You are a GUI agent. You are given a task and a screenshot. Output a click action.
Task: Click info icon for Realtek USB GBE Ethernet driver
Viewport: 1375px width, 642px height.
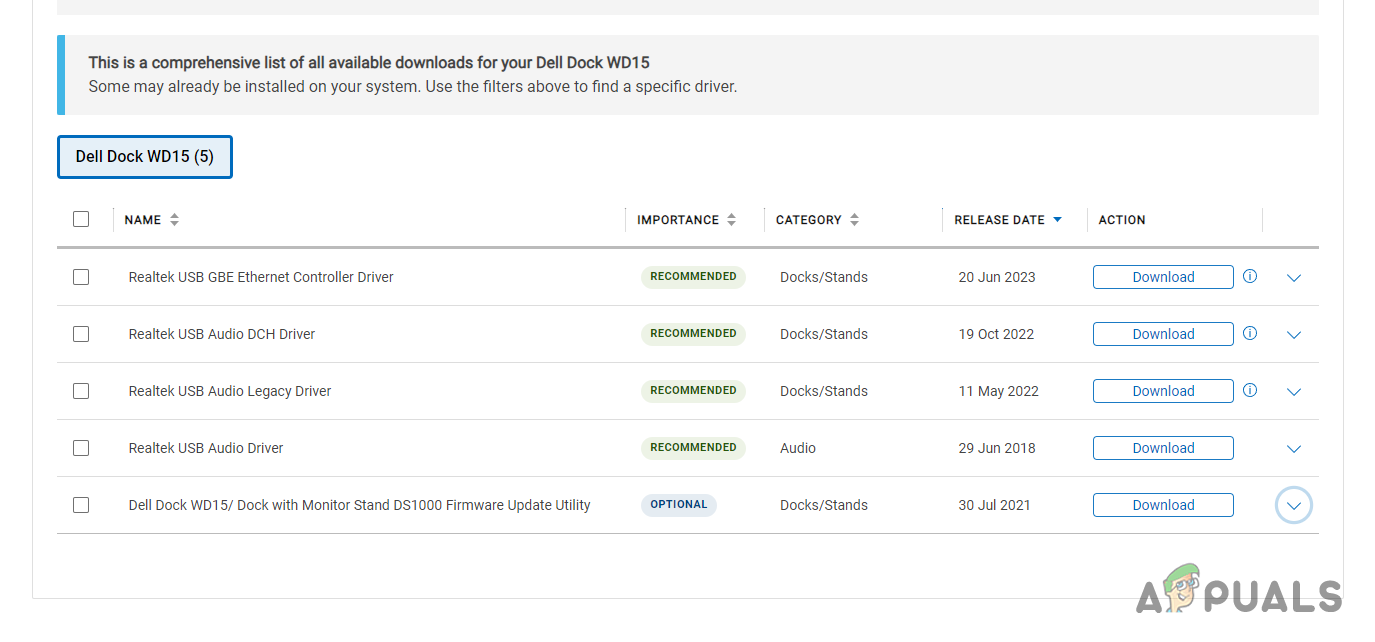(x=1250, y=276)
